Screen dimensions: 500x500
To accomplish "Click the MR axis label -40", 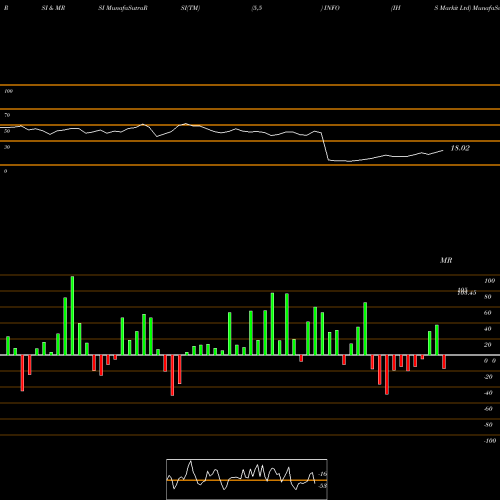I will tap(488, 393).
